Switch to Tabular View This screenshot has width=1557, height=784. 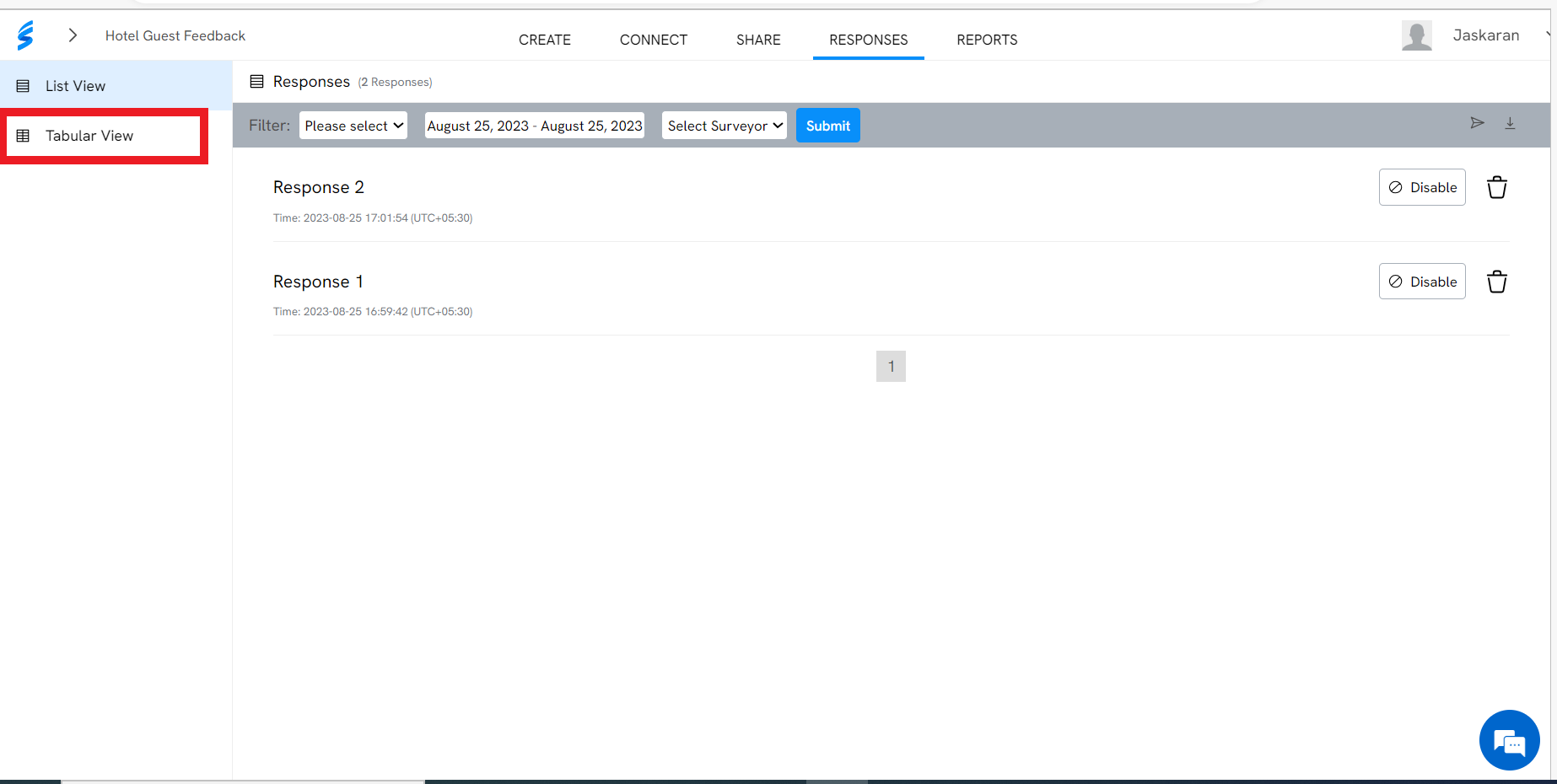point(89,136)
